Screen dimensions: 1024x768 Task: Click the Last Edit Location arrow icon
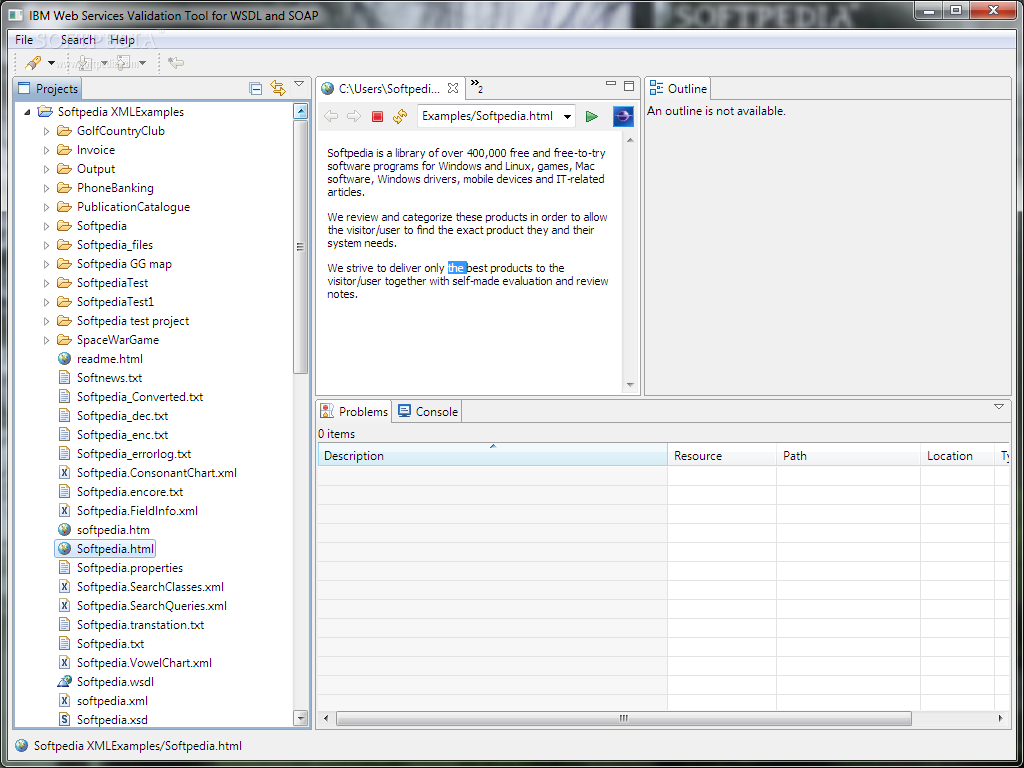click(176, 63)
